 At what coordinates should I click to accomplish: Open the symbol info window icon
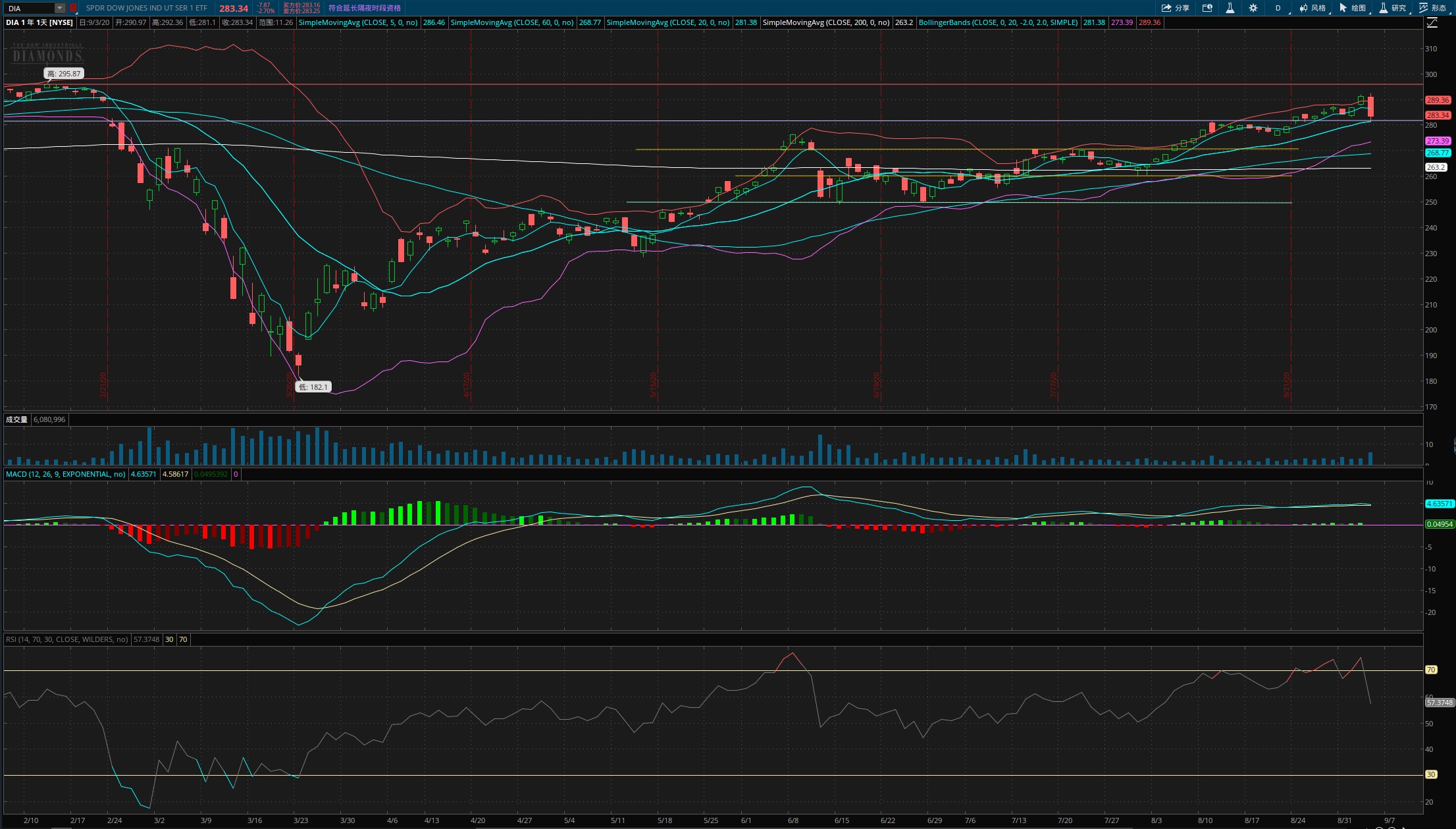(x=1207, y=8)
